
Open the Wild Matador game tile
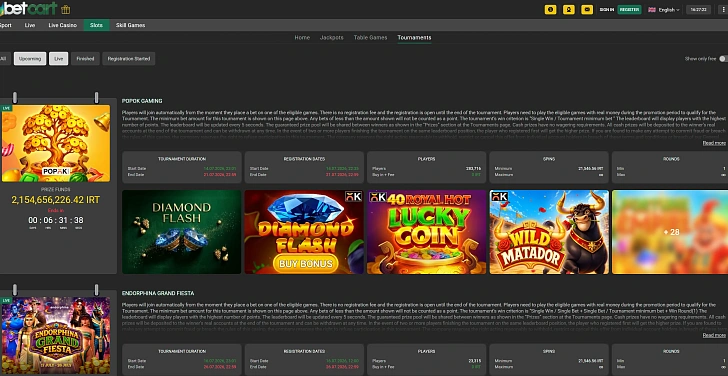pos(549,232)
